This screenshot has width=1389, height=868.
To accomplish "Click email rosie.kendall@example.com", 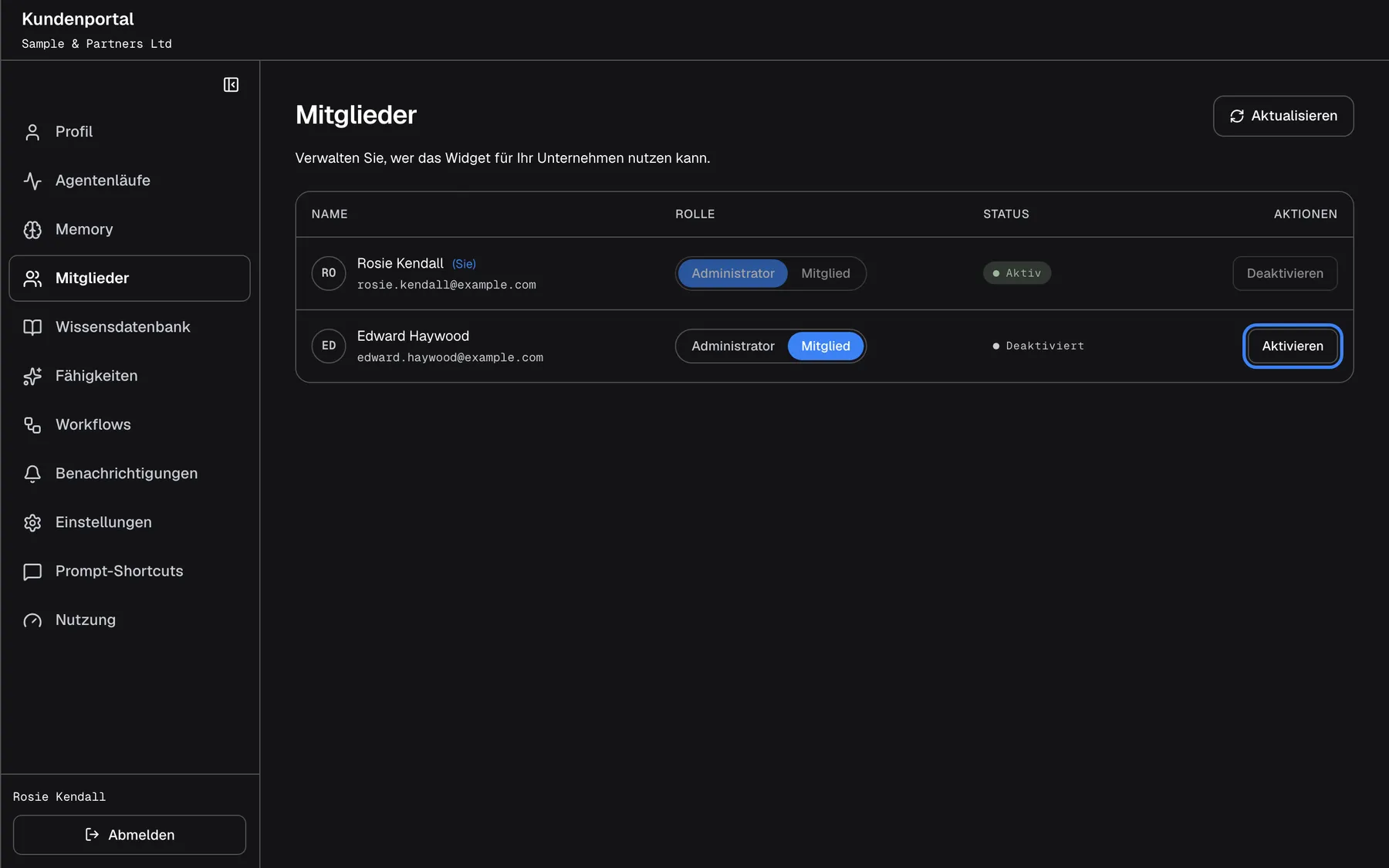I will tap(446, 285).
